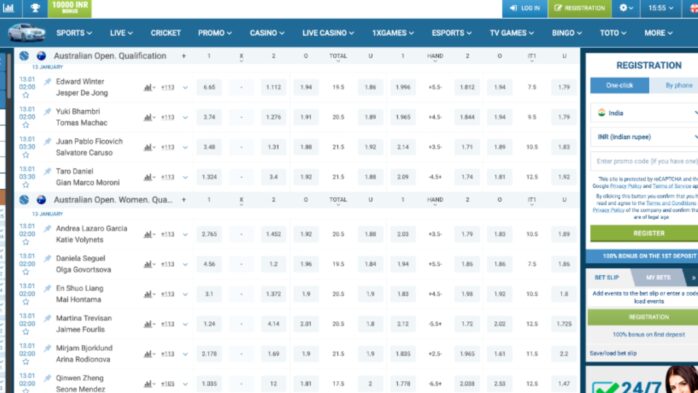Viewport: 698px width, 393px height.
Task: Add Edward Winter match to favorites star
Action: (26, 95)
